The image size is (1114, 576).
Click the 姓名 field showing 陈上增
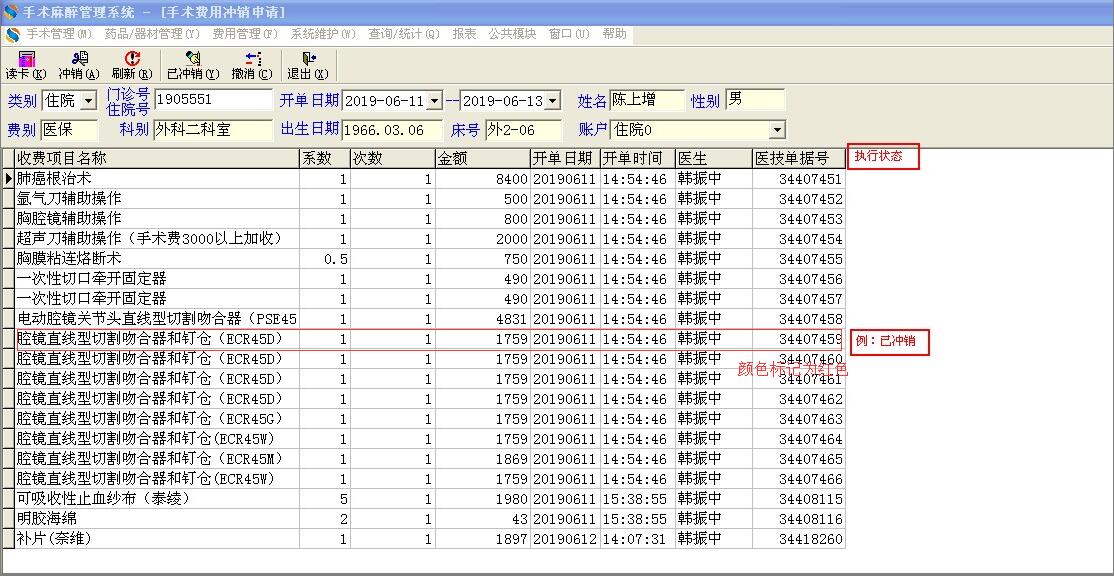pos(647,100)
